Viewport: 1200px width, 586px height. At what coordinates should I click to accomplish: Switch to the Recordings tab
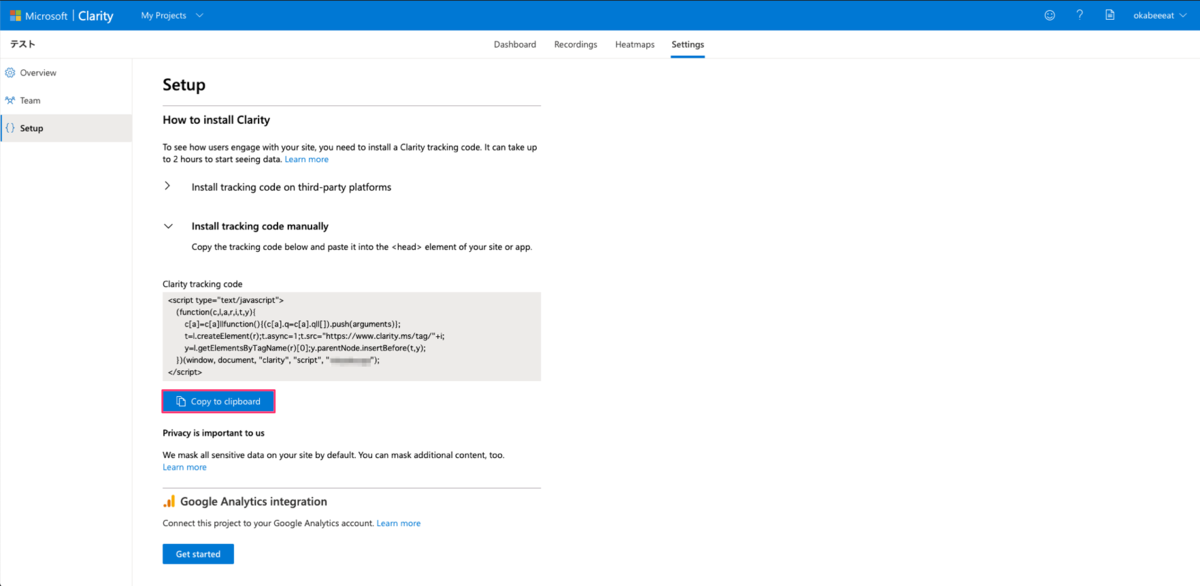tap(576, 45)
